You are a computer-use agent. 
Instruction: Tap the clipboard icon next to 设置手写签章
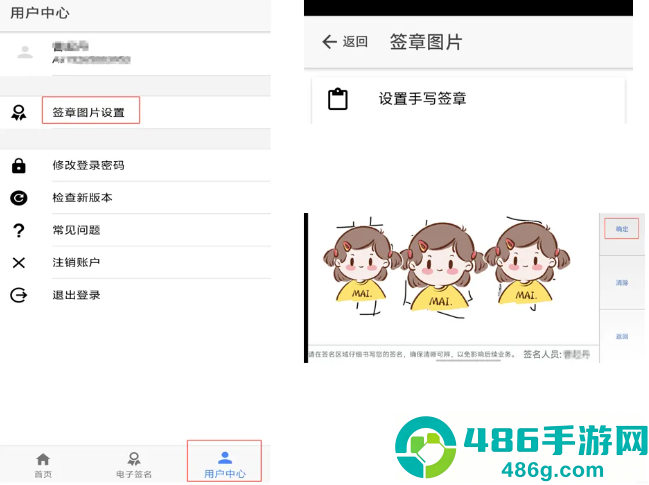(338, 99)
